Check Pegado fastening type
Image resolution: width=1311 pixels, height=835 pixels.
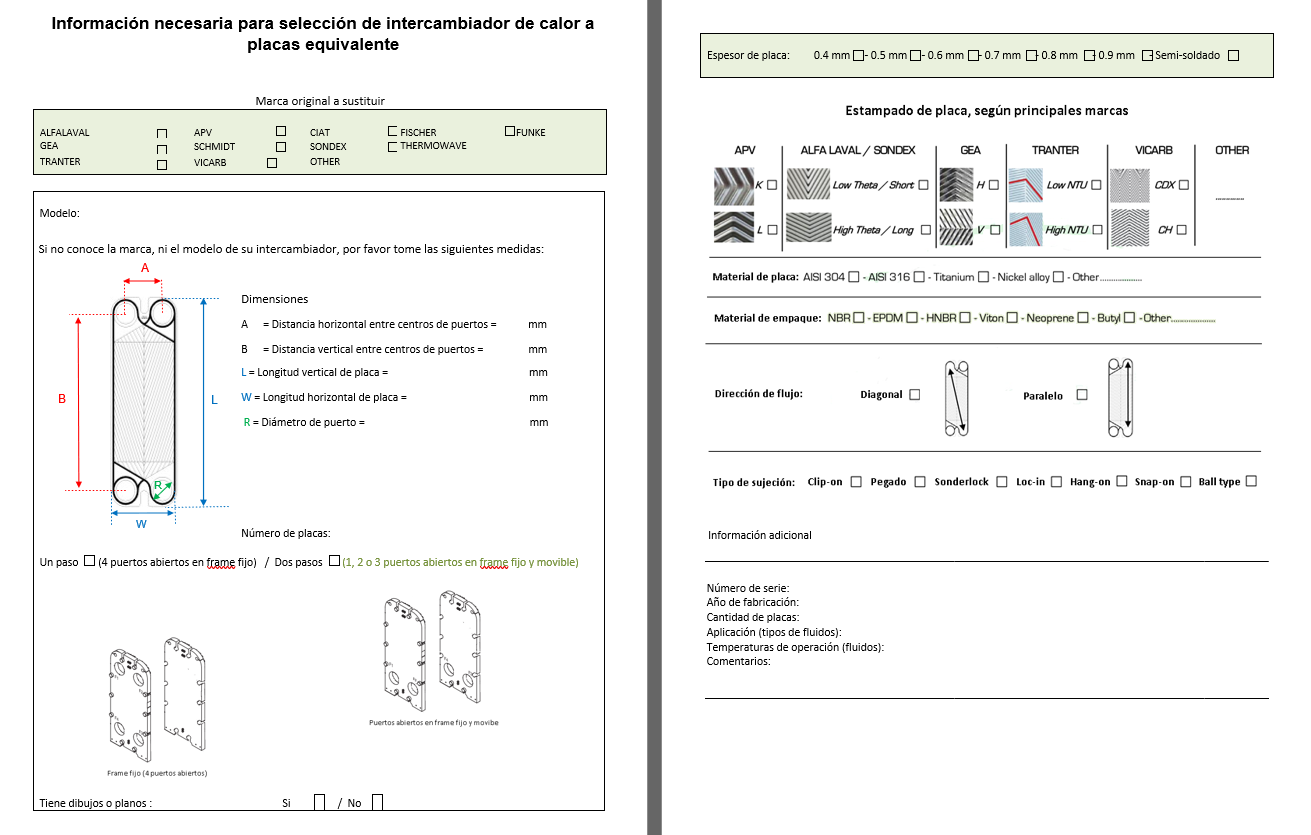coord(920,482)
